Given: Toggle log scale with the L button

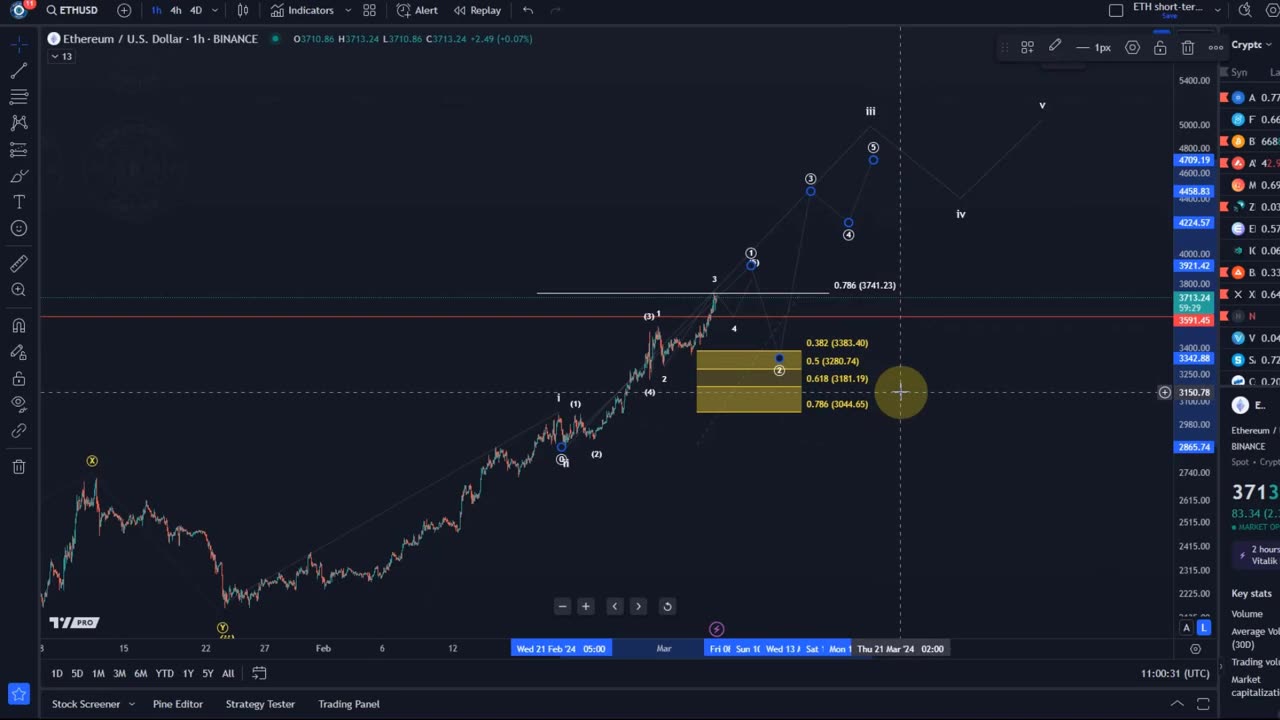Looking at the screenshot, I should point(1204,627).
